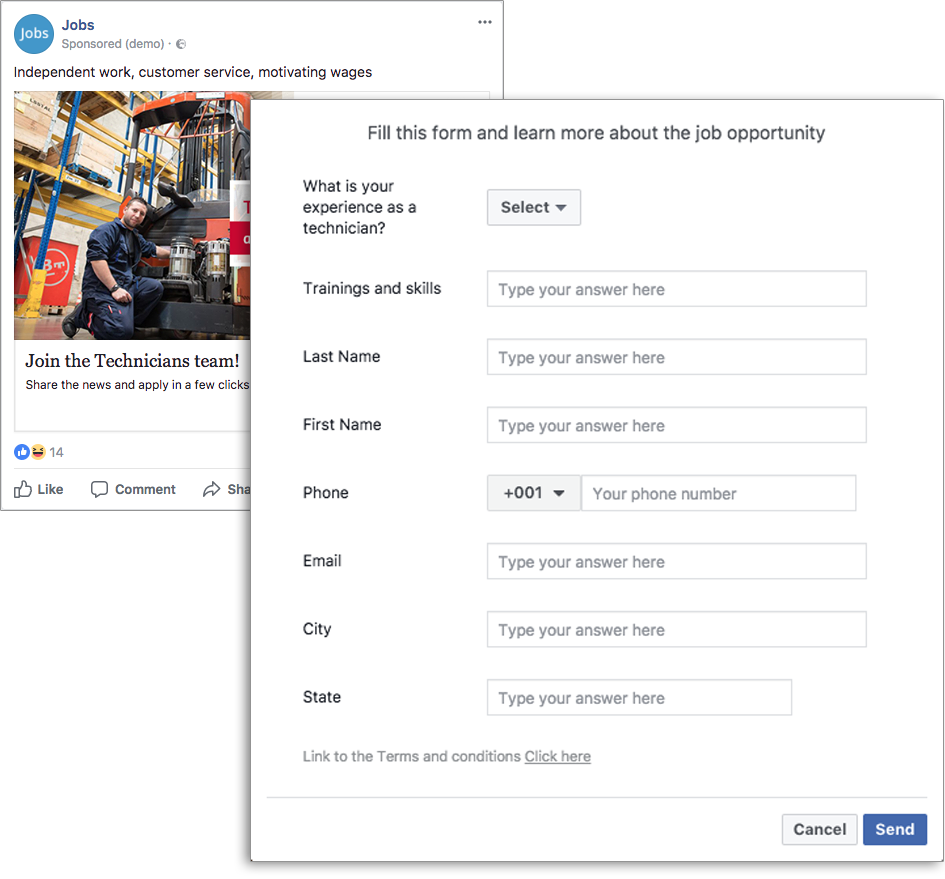Click the Like thumbs-up icon
945x879 pixels.
point(23,489)
